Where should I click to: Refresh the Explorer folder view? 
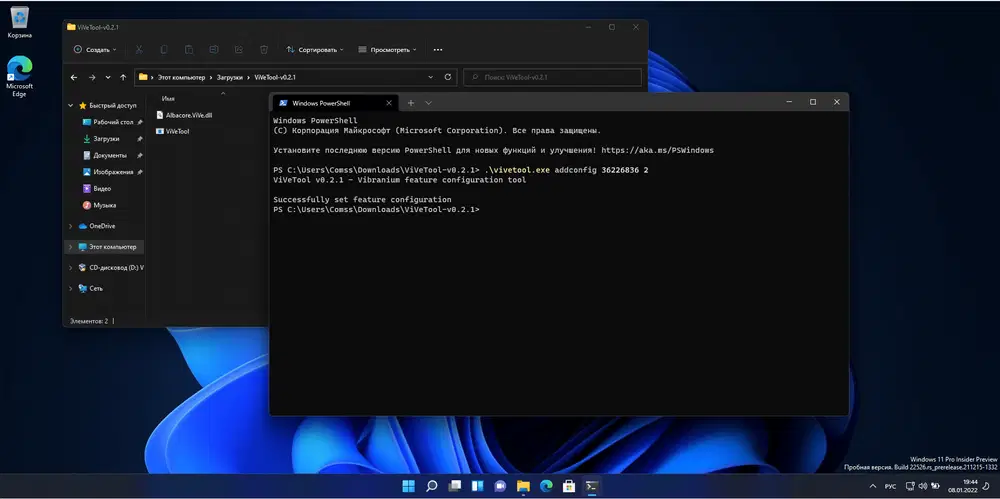pos(448,77)
